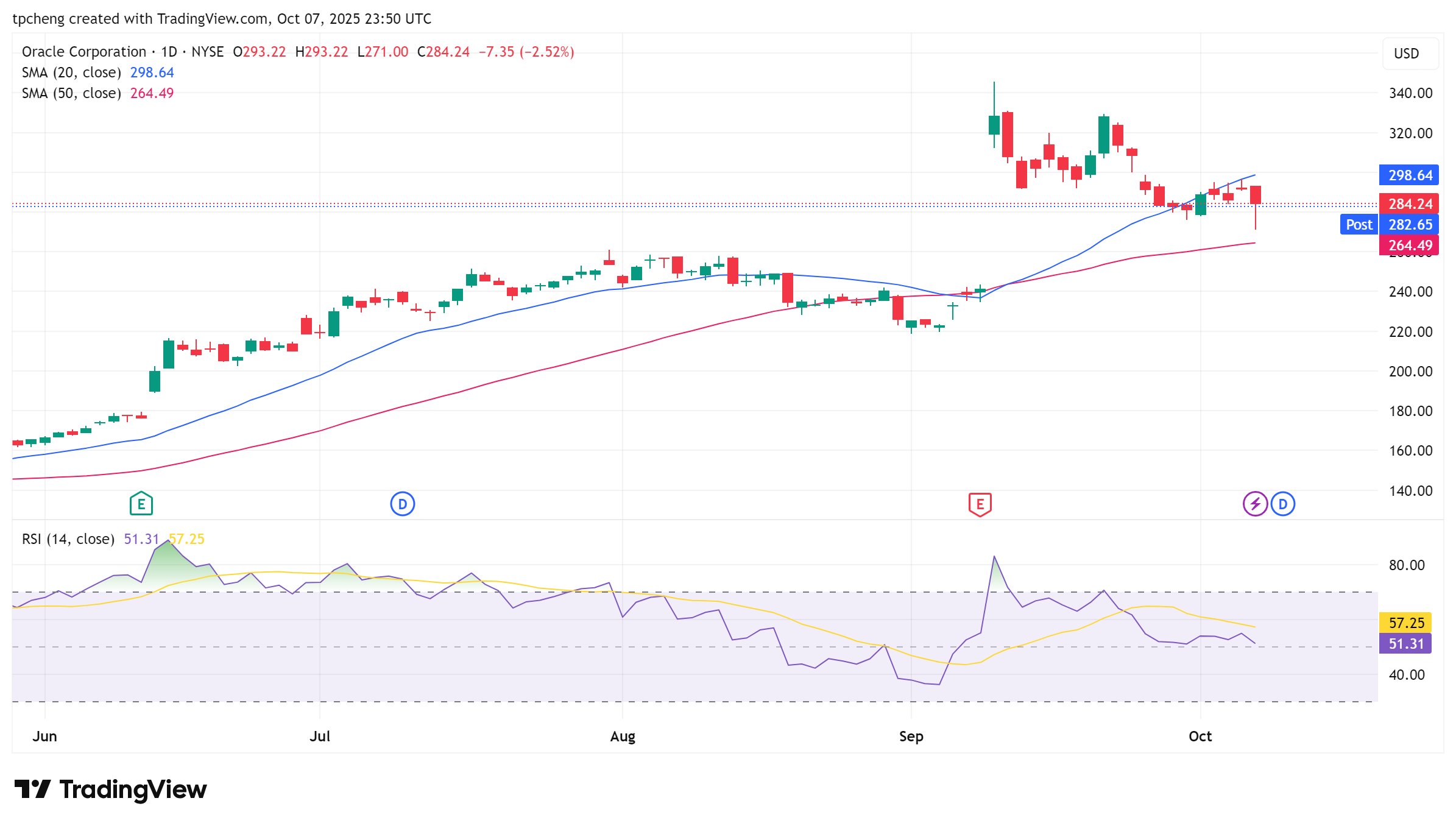Click the TradingView logo at bottom left

(110, 789)
